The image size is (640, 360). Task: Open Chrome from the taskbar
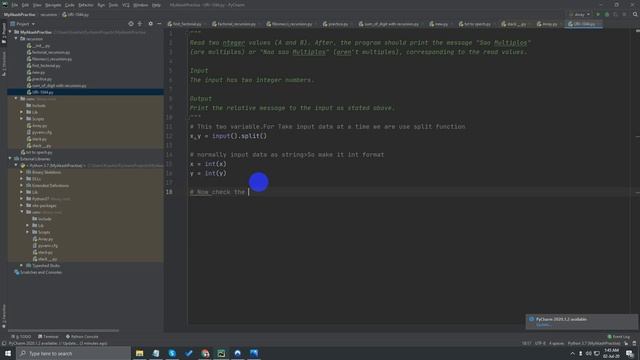(x=205, y=353)
